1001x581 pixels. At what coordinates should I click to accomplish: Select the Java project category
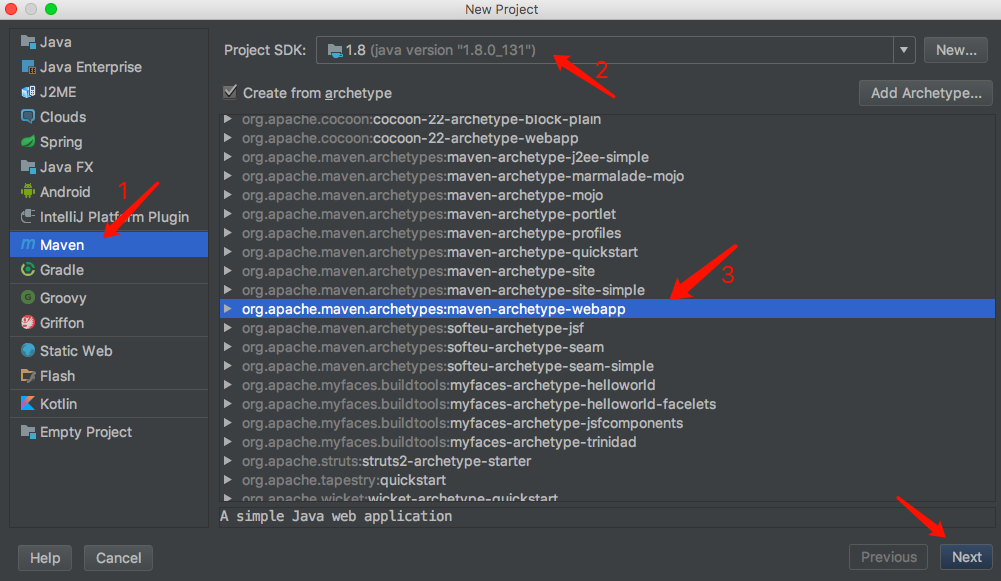pyautogui.click(x=109, y=42)
